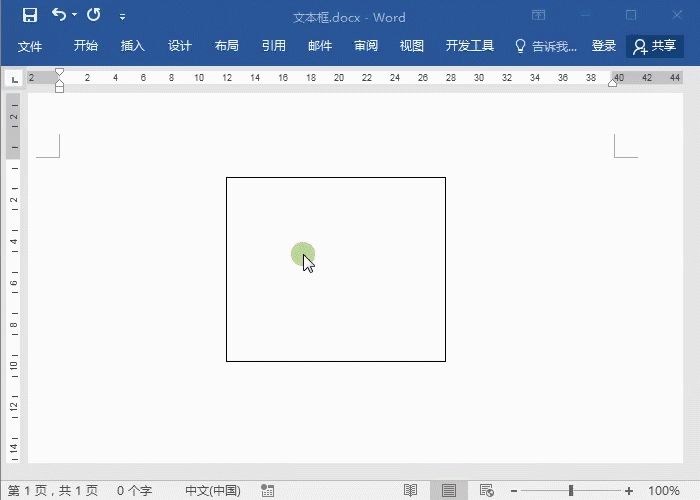700x500 pixels.
Task: Click the zoom in plus button
Action: [629, 491]
